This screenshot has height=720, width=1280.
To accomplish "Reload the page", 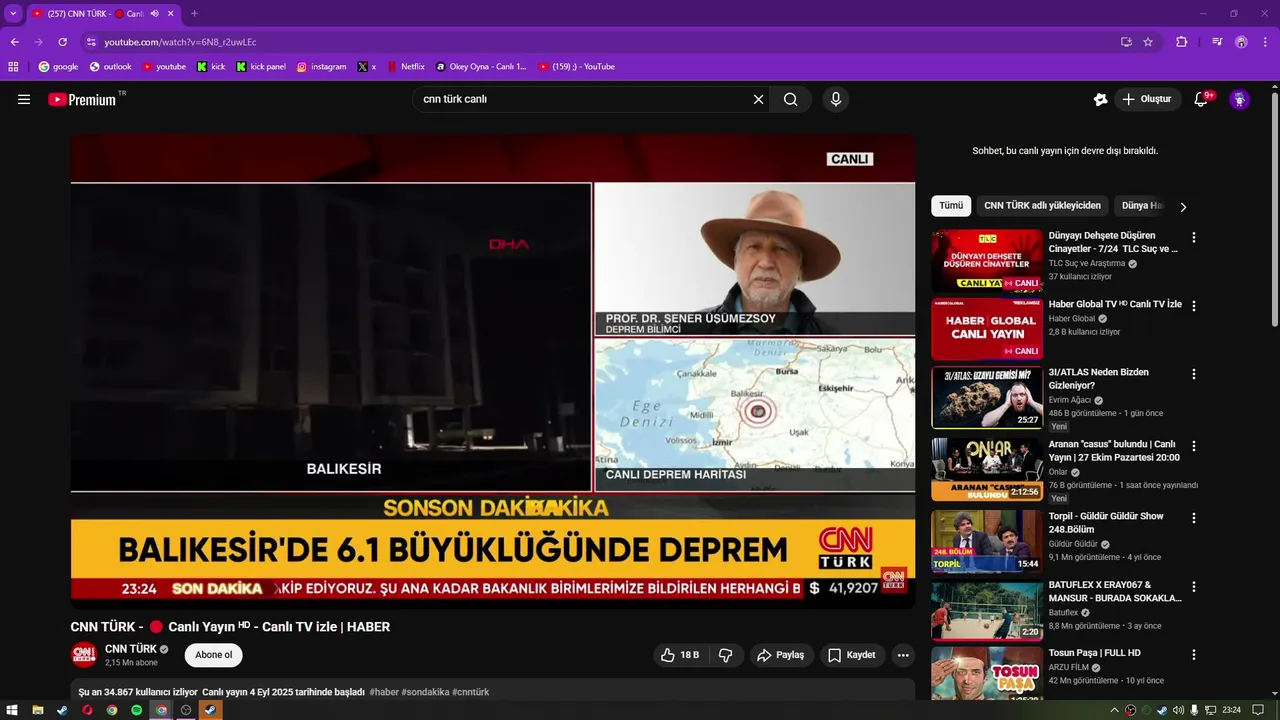I will point(62,42).
